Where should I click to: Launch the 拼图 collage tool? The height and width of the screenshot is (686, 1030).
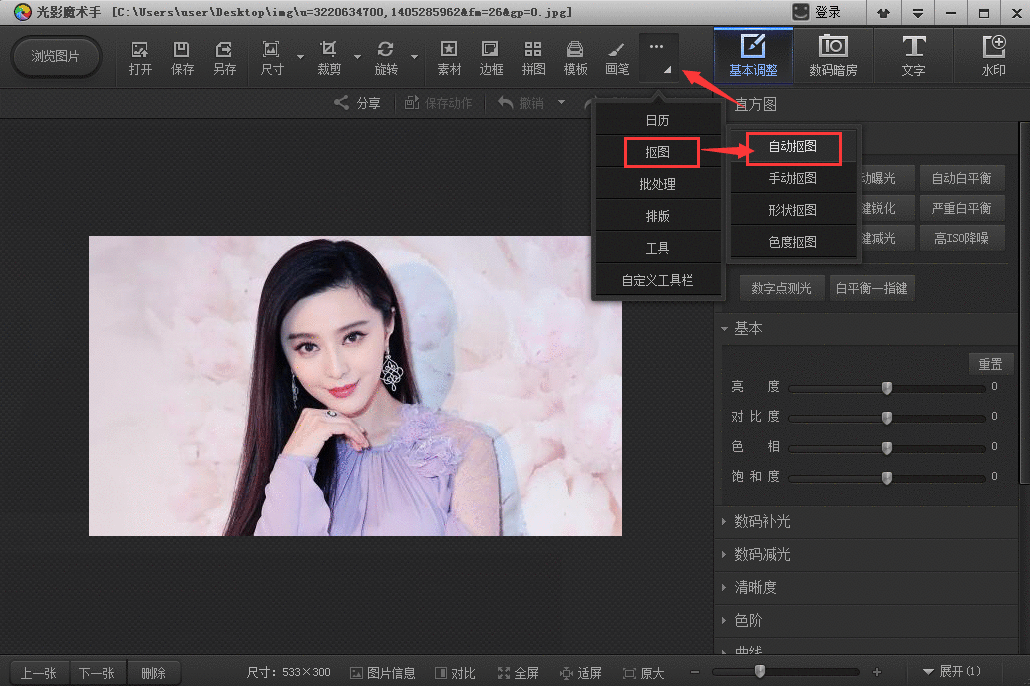click(532, 56)
